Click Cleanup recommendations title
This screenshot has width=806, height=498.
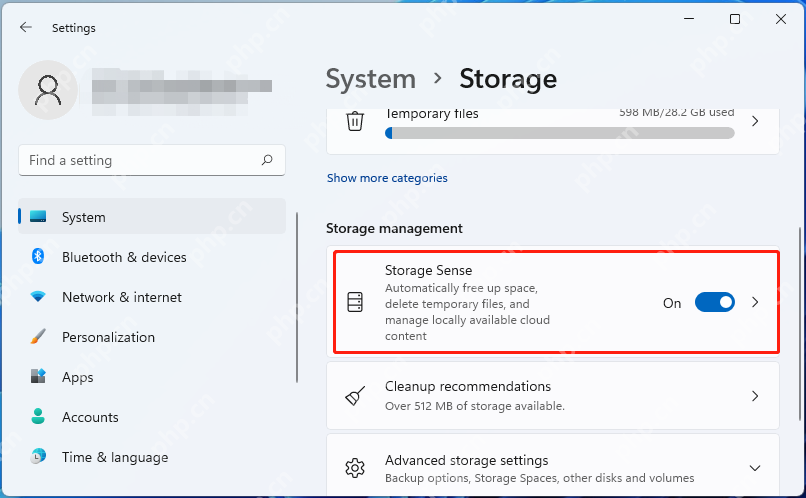pyautogui.click(x=468, y=386)
